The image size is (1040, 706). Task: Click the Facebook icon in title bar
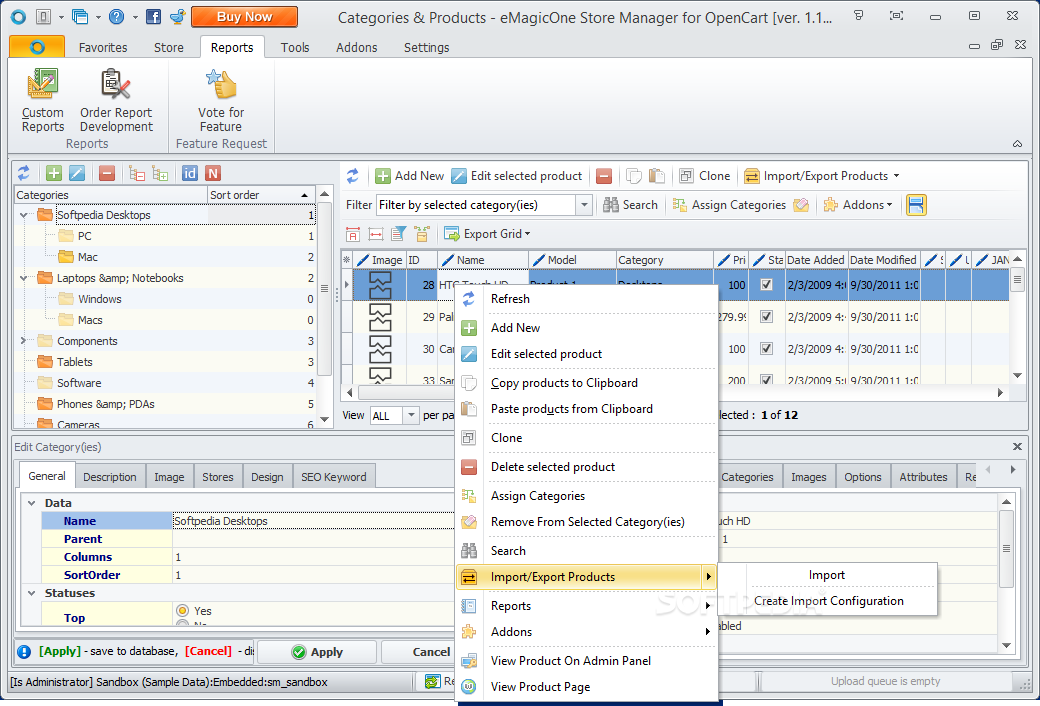153,17
